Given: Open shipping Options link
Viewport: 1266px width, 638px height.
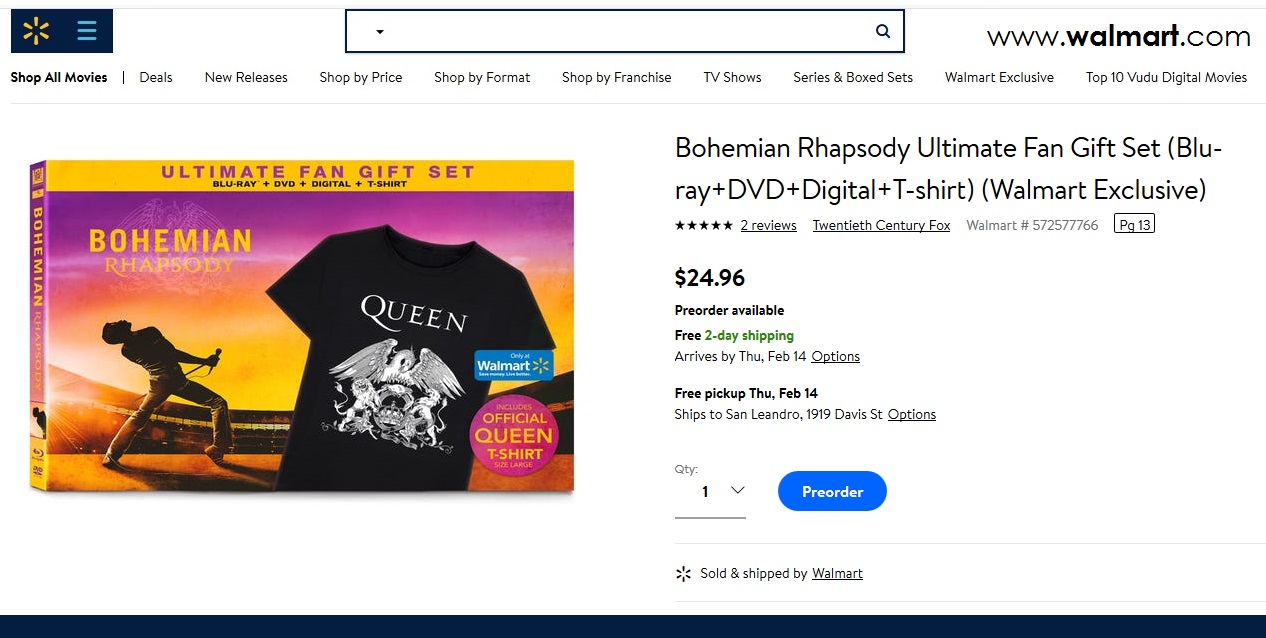Looking at the screenshot, I should click(835, 356).
